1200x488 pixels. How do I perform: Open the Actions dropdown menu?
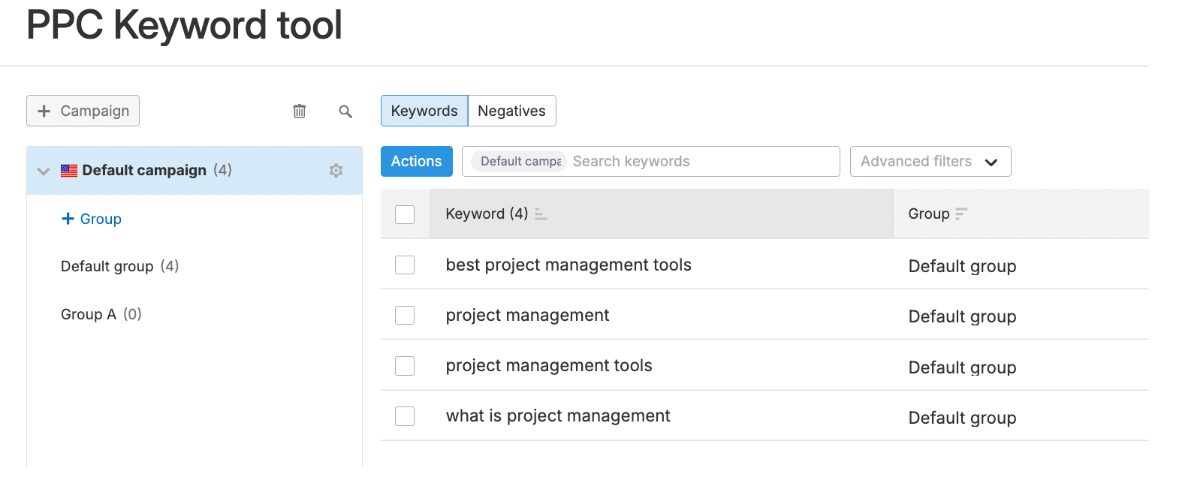pyautogui.click(x=416, y=162)
